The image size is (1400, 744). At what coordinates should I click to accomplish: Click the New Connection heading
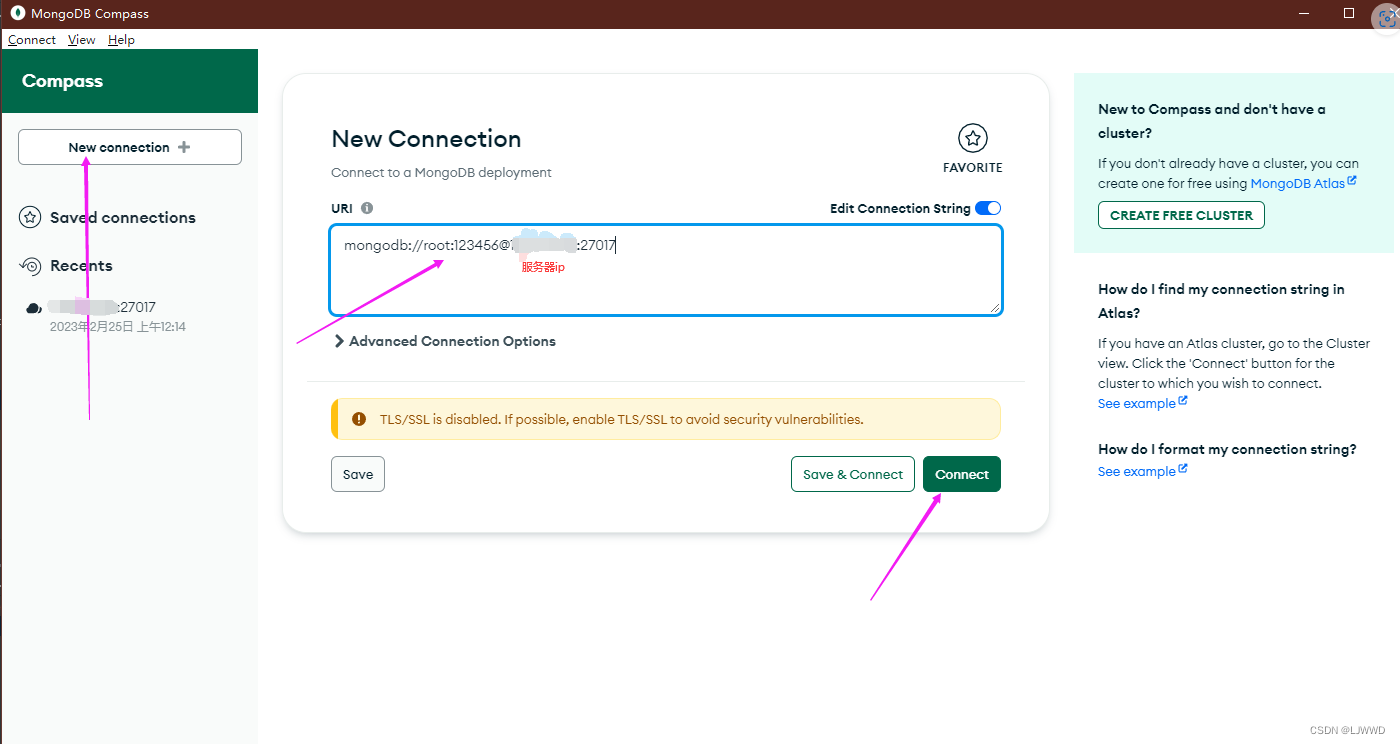coord(426,139)
